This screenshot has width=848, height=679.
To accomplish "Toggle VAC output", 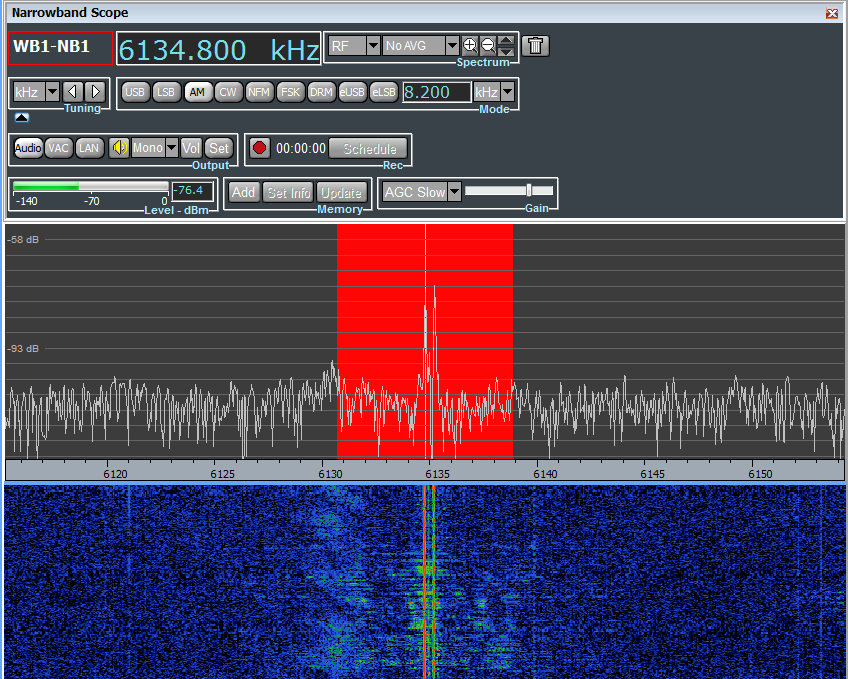I will tap(58, 148).
